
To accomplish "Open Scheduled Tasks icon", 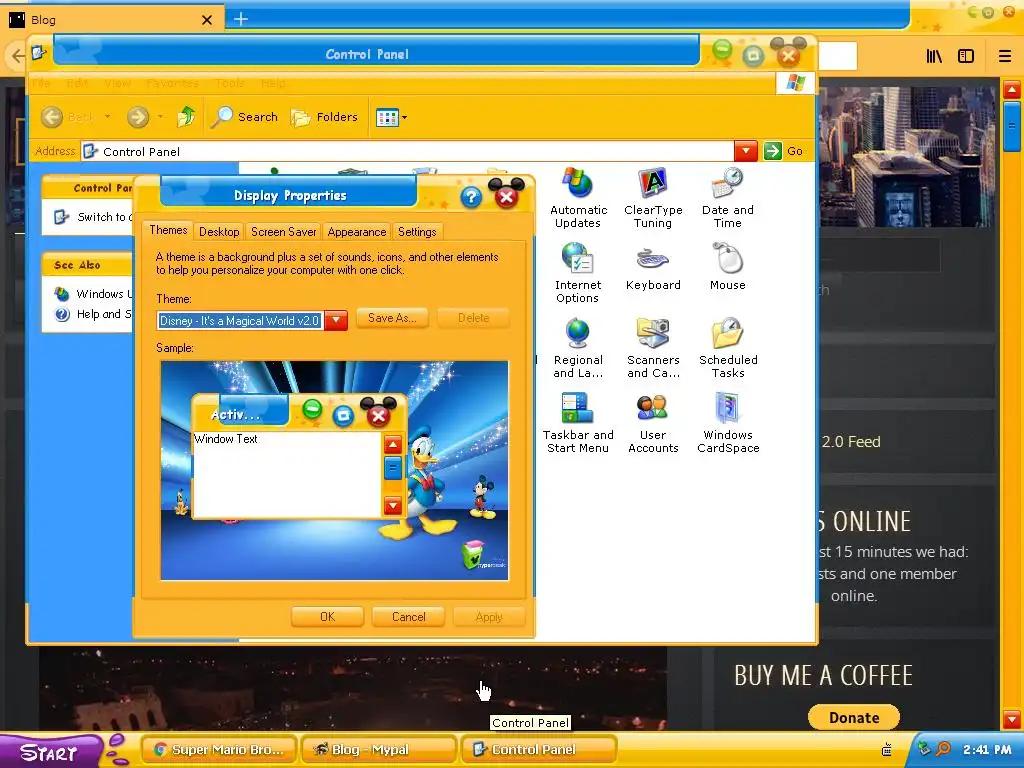I will [728, 347].
